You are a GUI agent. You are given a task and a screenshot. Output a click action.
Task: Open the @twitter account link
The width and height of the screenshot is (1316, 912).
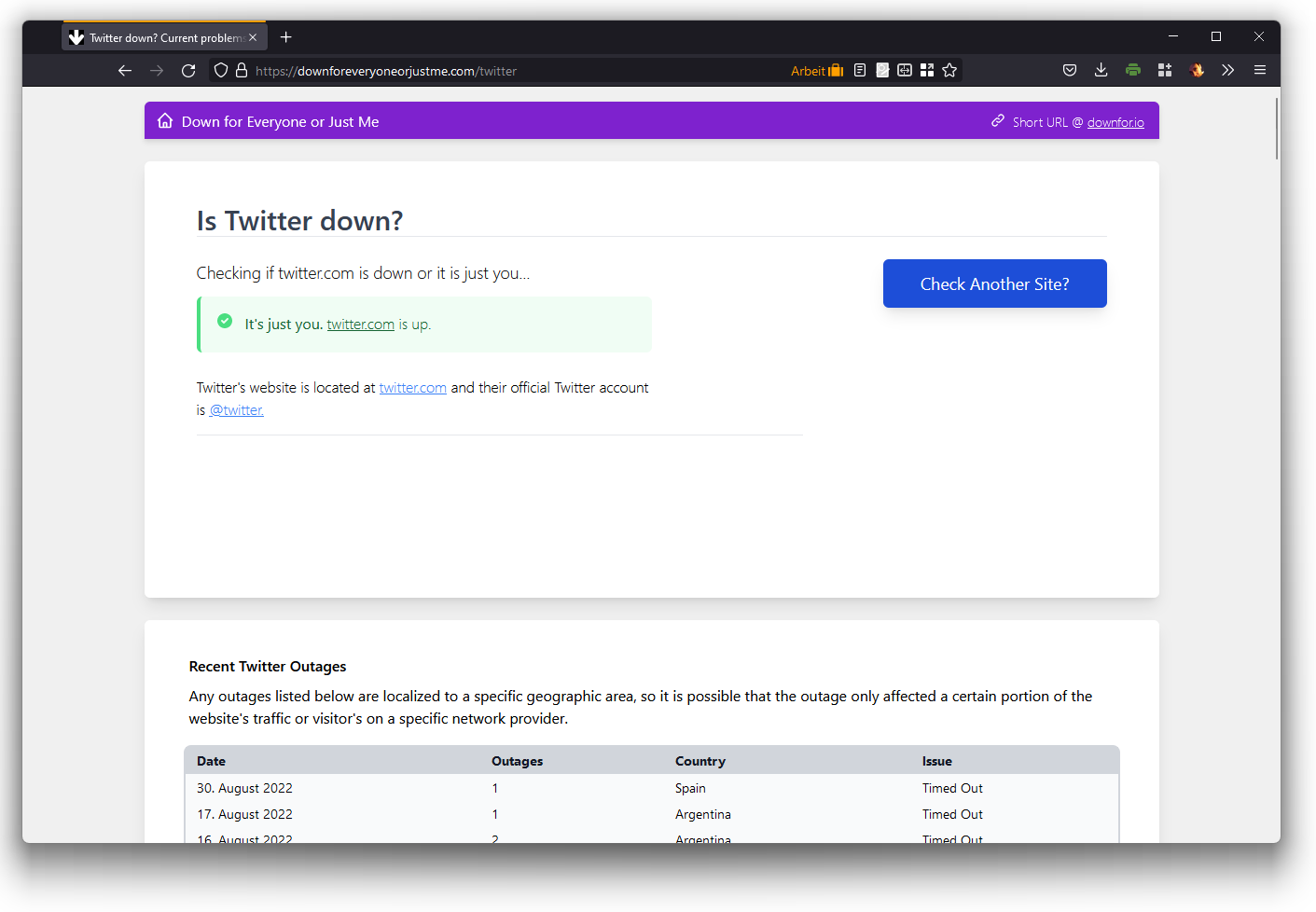tap(237, 410)
